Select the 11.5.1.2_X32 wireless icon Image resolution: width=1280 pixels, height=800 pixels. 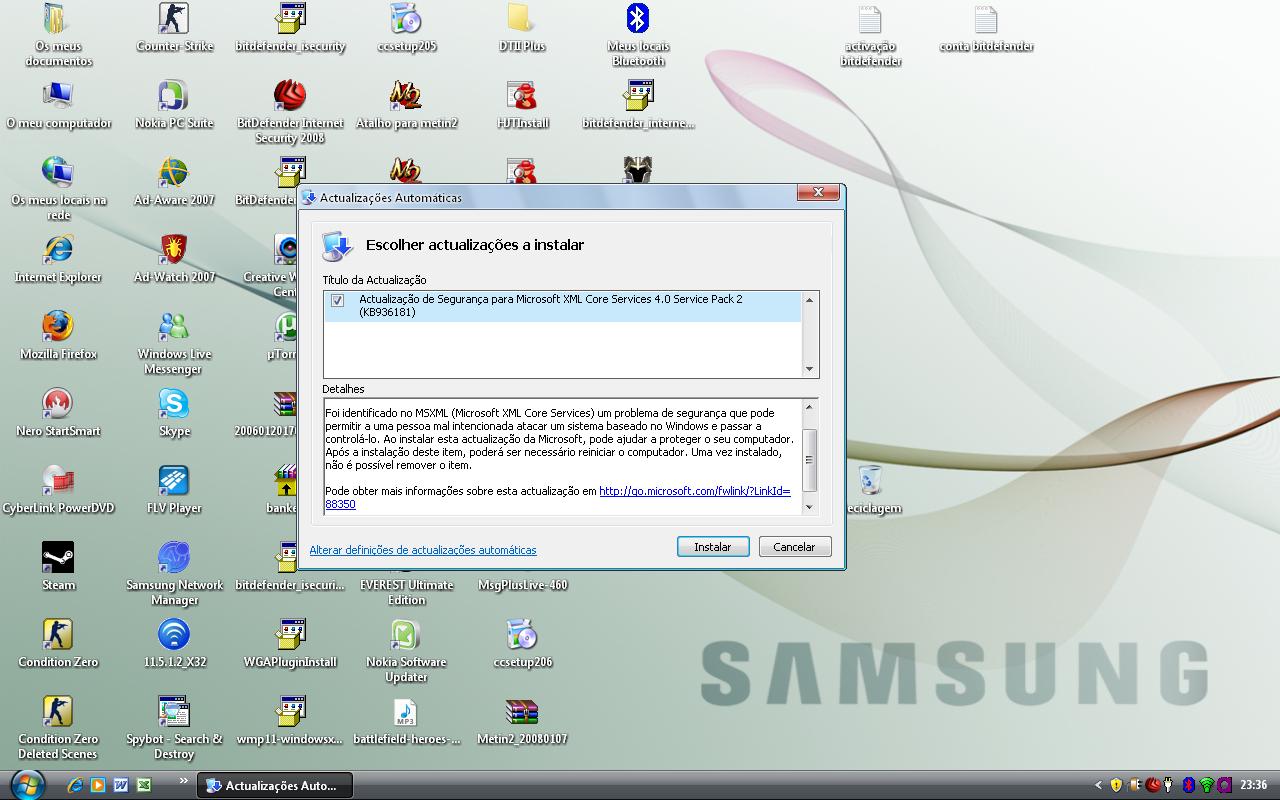174,643
